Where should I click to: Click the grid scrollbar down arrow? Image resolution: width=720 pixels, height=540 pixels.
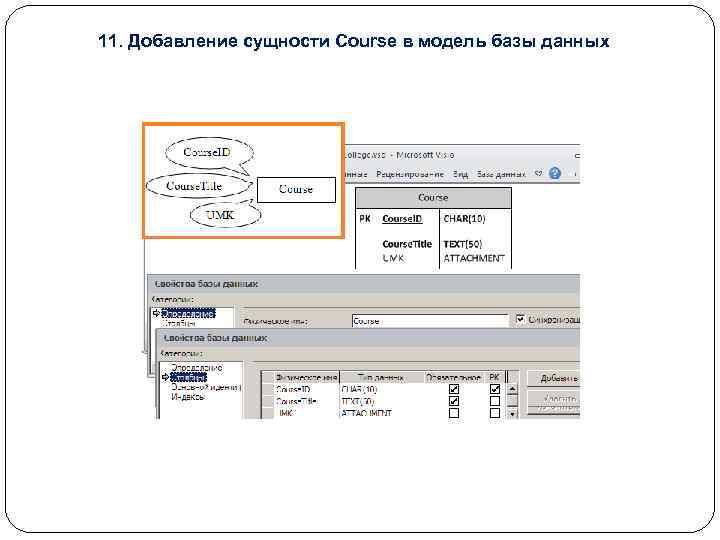(x=512, y=414)
